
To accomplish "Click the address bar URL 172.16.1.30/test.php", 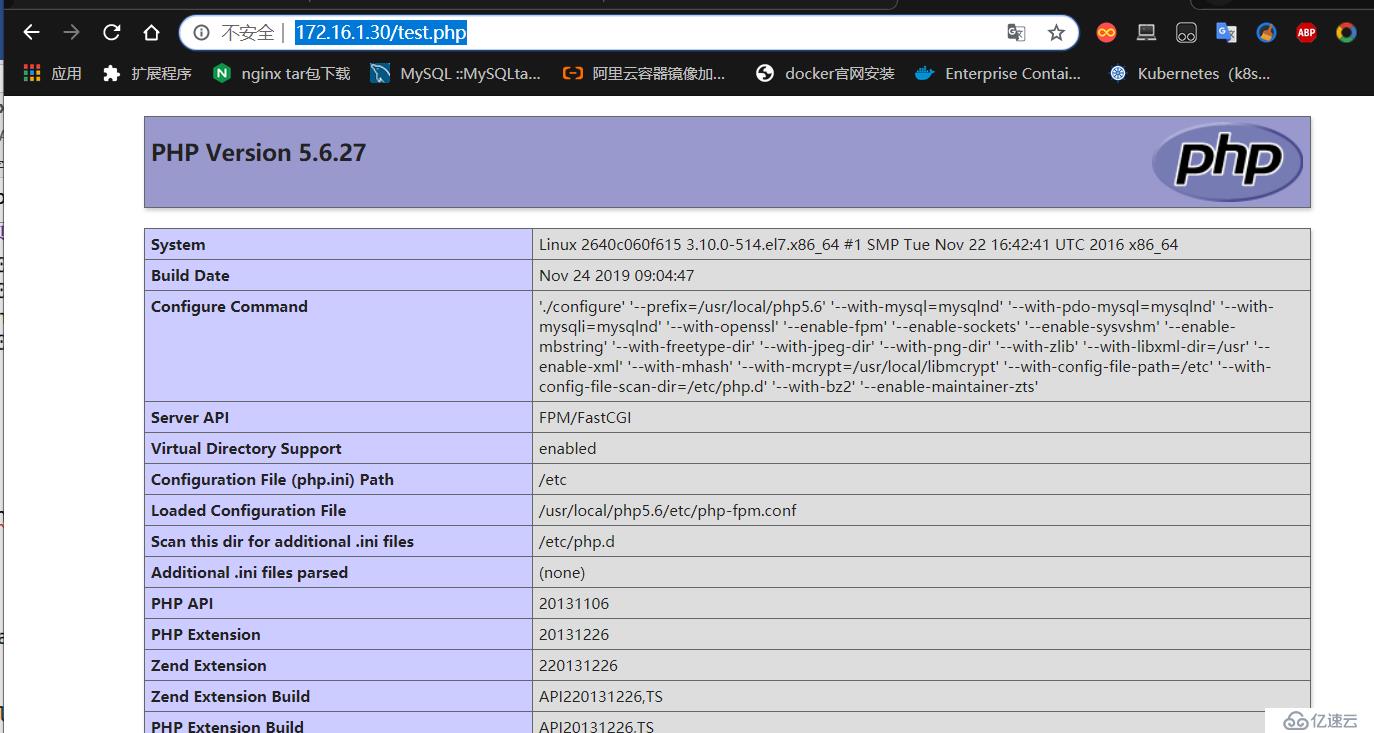I will pyautogui.click(x=381, y=33).
